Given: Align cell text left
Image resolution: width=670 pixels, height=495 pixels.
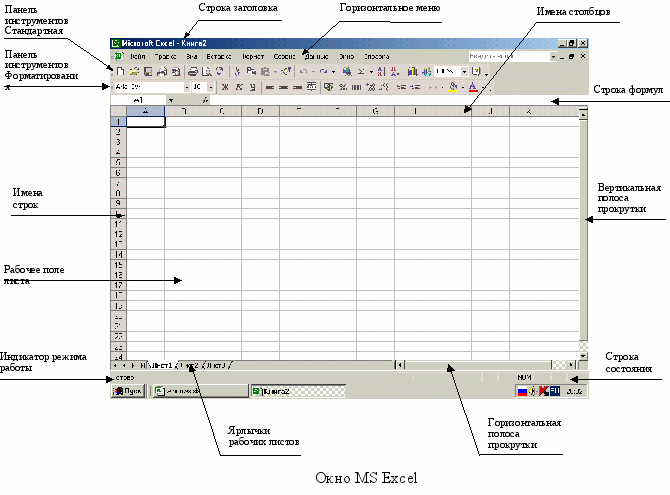Looking at the screenshot, I should (x=270, y=87).
